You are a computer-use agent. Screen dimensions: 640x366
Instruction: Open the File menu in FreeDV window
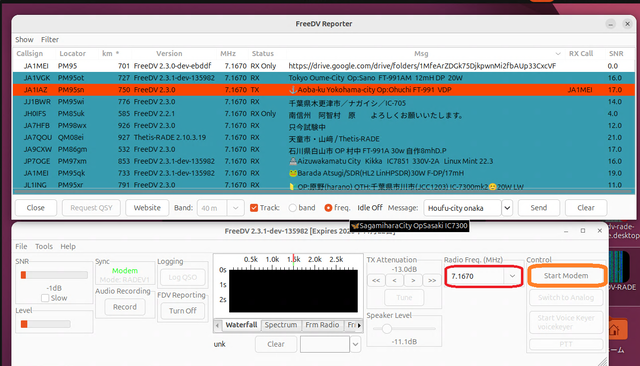point(21,246)
